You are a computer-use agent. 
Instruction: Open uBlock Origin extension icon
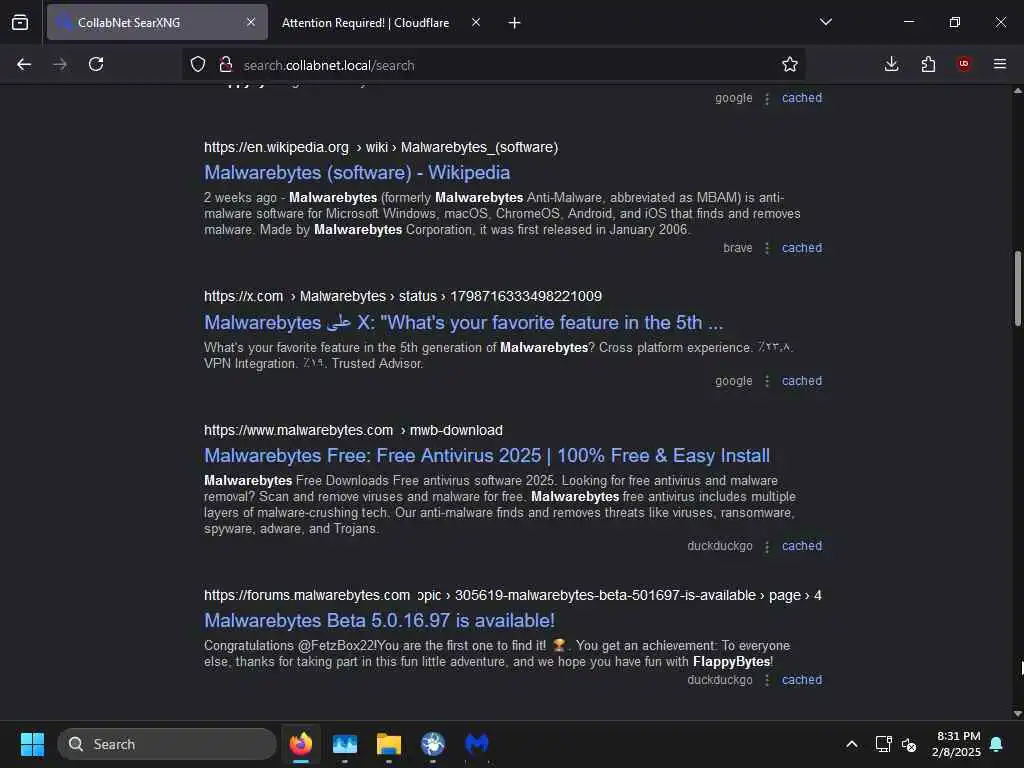[x=964, y=64]
